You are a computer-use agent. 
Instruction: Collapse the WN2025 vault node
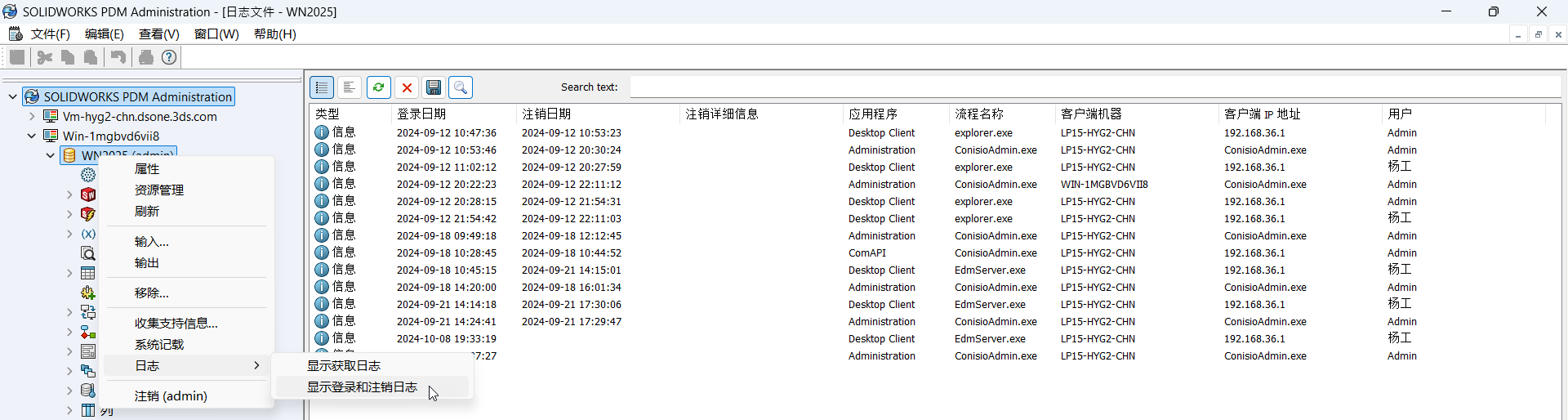pyautogui.click(x=51, y=155)
